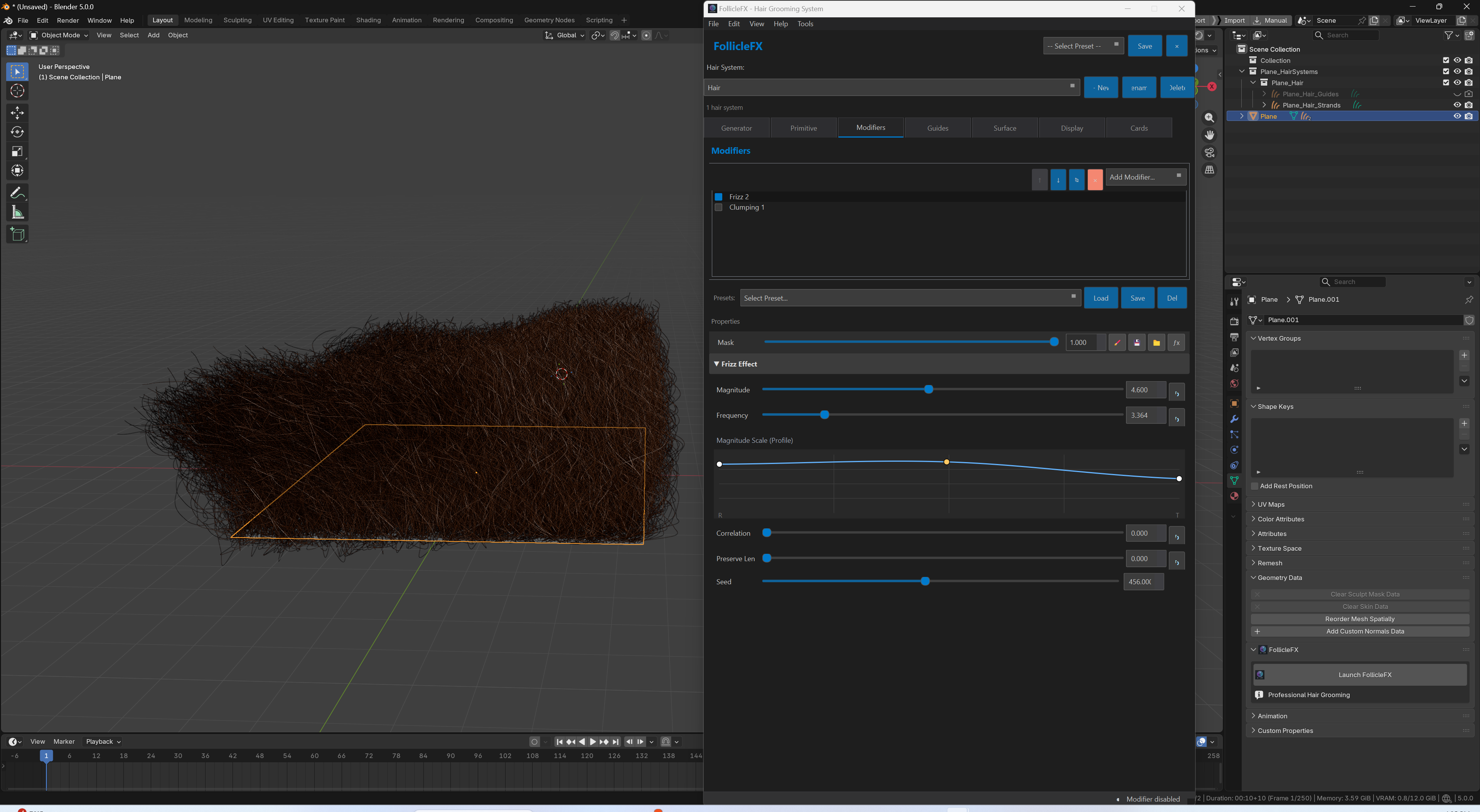Hide Plane_Hair_Strands with eye icon
Viewport: 1480px width, 812px height.
point(1457,105)
